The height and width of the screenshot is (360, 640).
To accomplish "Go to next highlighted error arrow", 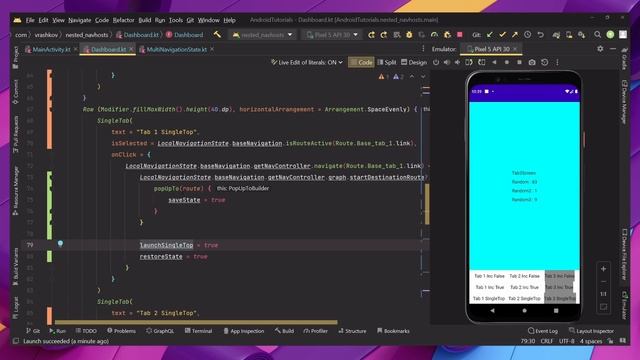I will [x=423, y=77].
